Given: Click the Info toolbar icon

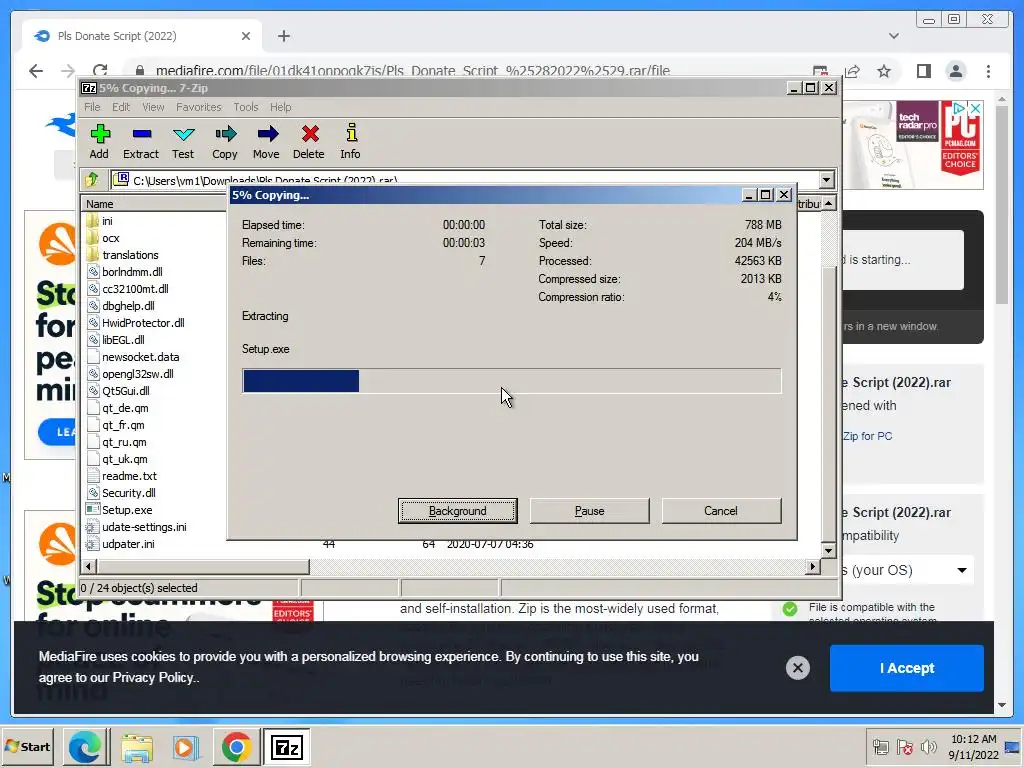Looking at the screenshot, I should pyautogui.click(x=351, y=142).
